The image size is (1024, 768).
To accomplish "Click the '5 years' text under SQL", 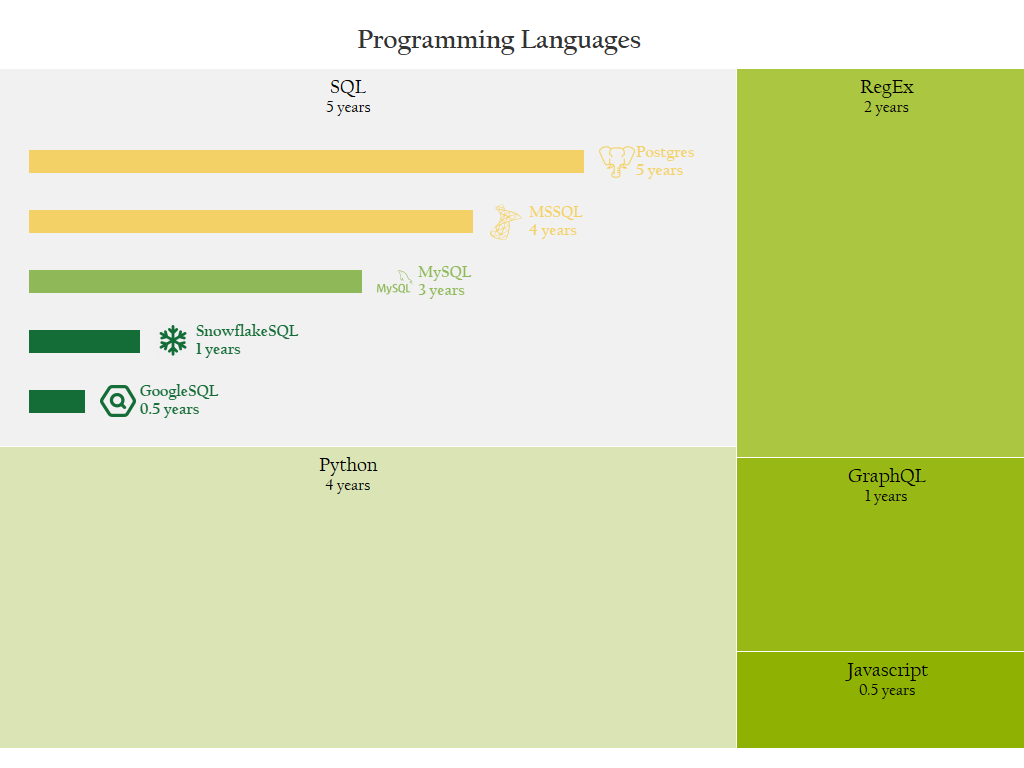I will 348,107.
